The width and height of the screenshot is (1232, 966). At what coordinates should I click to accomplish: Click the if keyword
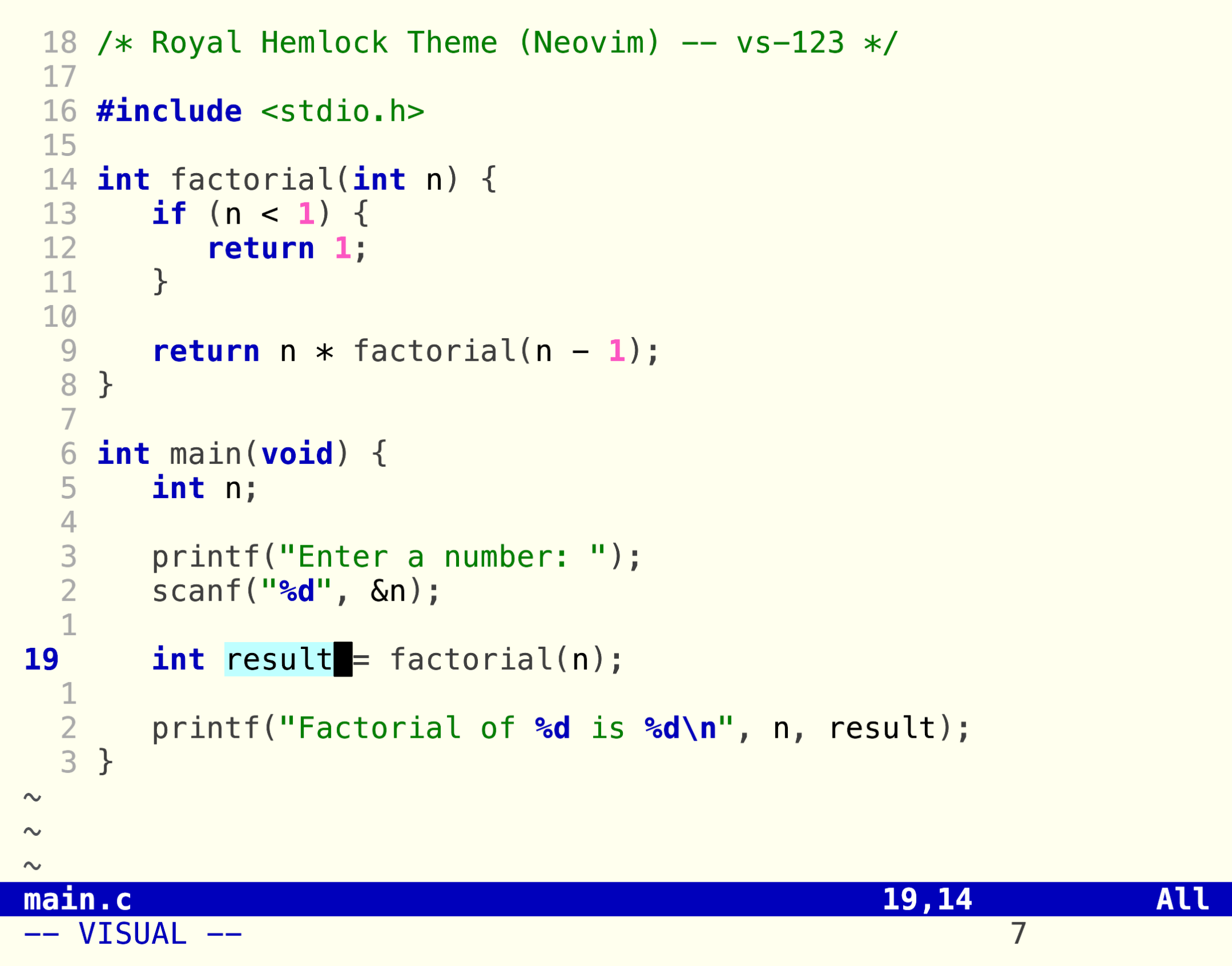click(169, 214)
